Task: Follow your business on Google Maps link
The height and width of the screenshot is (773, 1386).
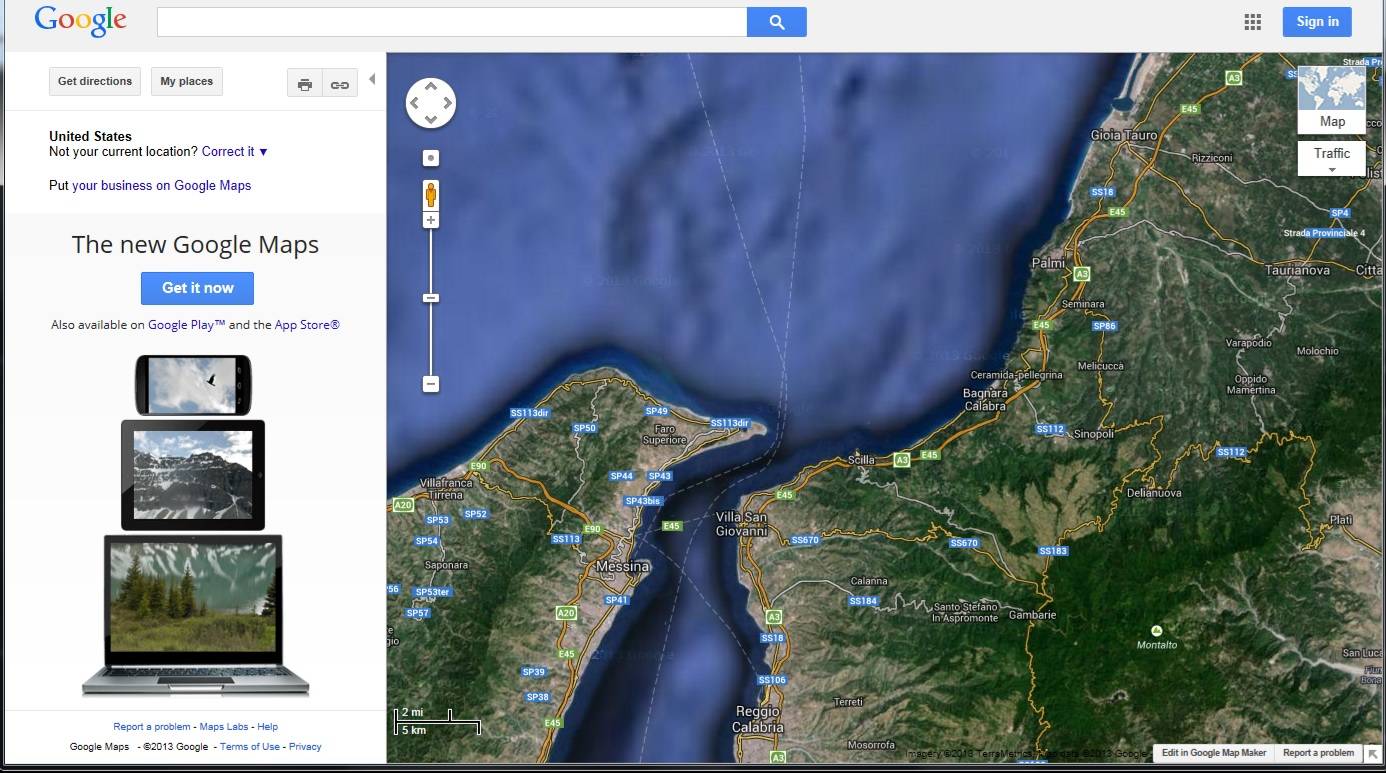Action: tap(162, 186)
